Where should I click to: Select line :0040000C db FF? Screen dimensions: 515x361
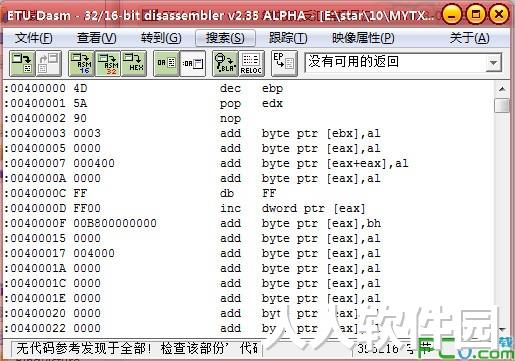point(248,194)
